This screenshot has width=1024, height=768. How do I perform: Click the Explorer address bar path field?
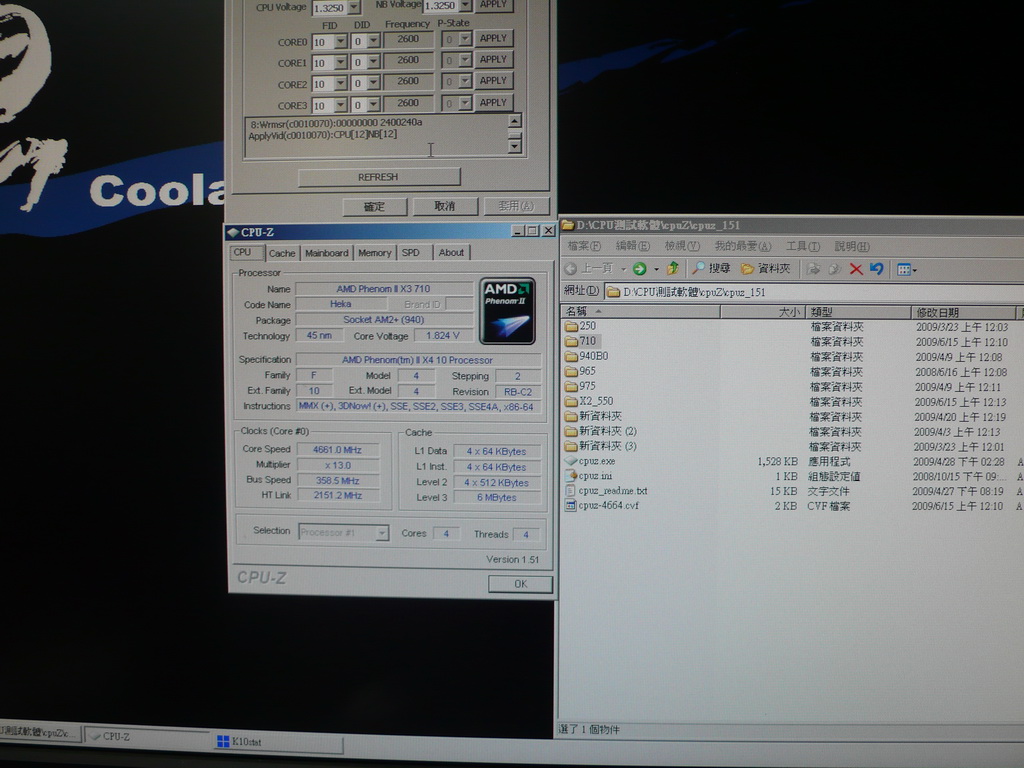point(814,292)
